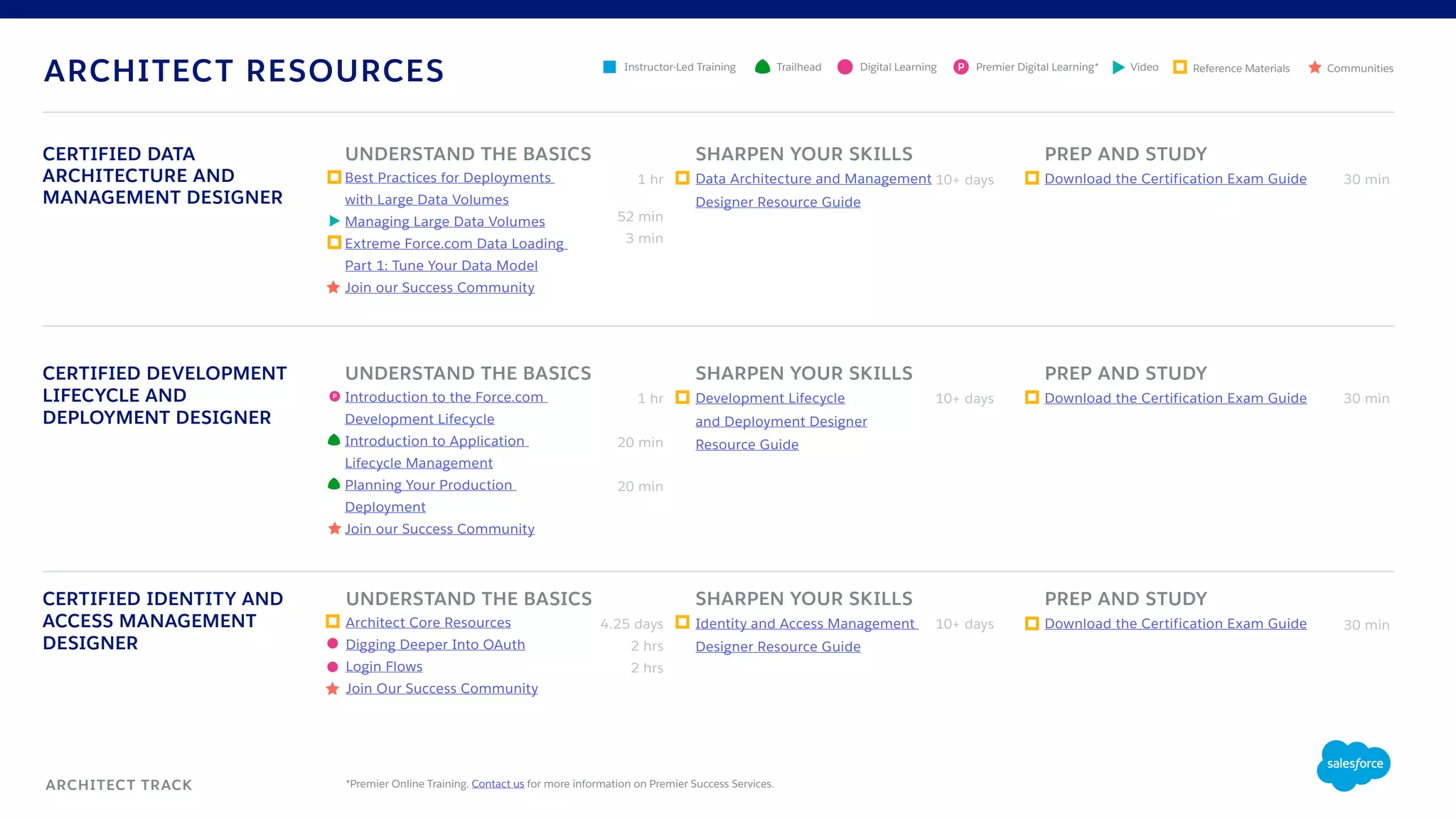Click the 4.25 days duration text
This screenshot has width=1456, height=819.
coord(631,624)
